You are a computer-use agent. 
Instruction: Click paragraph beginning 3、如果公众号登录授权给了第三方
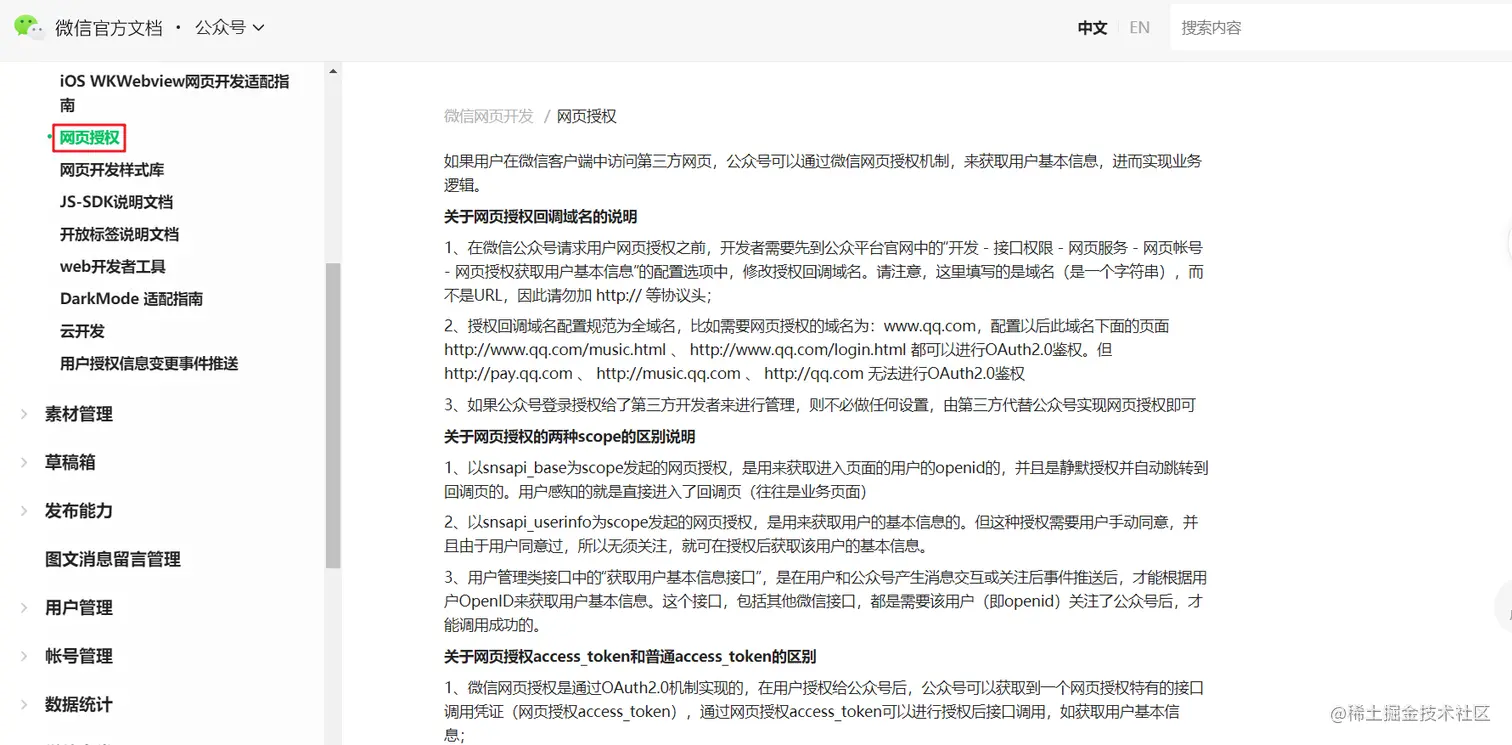(x=820, y=405)
